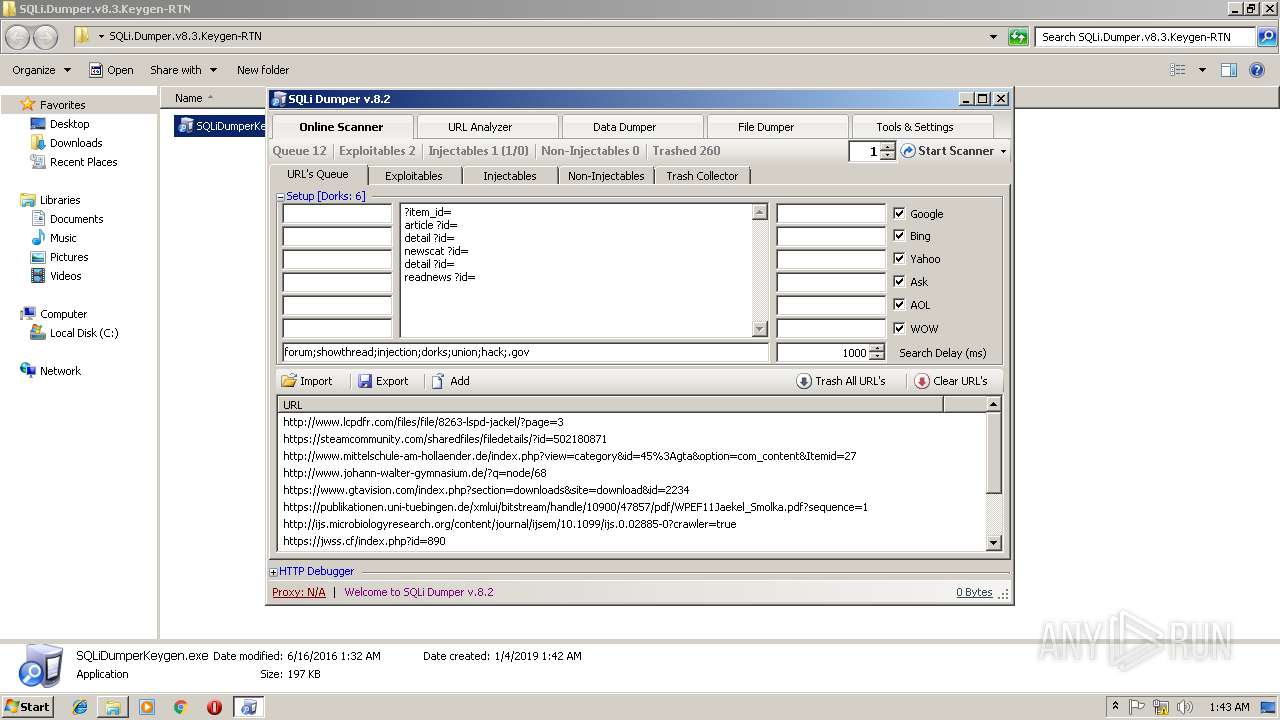This screenshot has height=720, width=1280.
Task: Select the Injectables sub-tab
Action: (x=510, y=176)
